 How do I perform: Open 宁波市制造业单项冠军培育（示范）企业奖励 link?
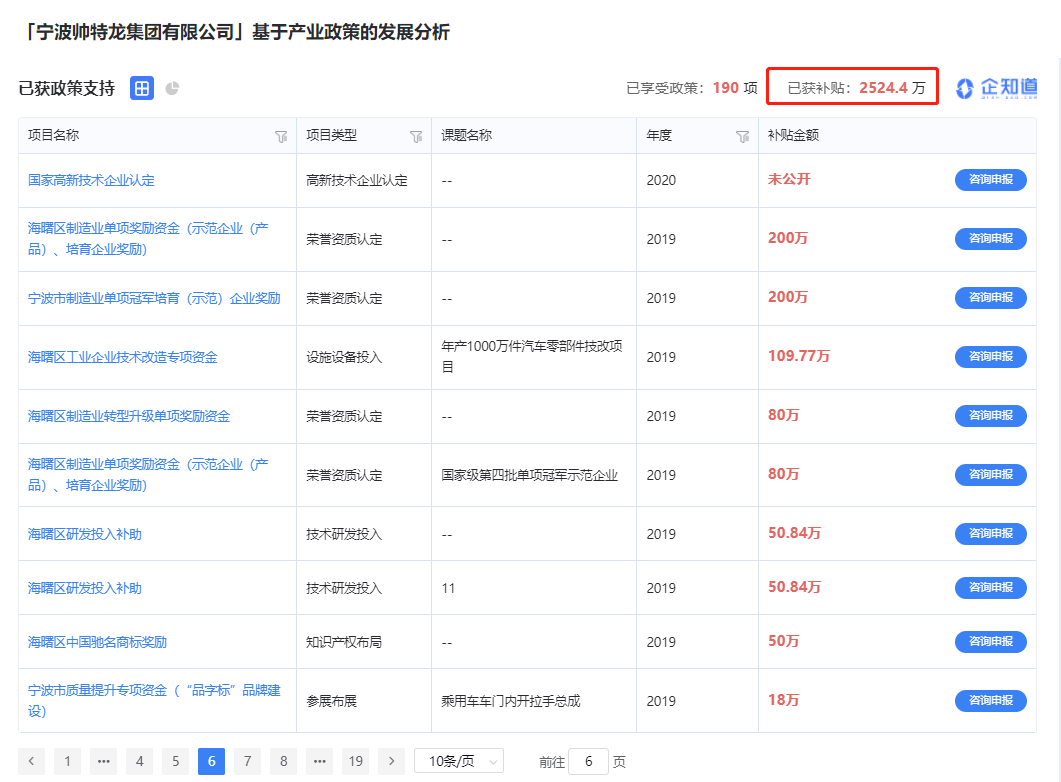point(154,298)
